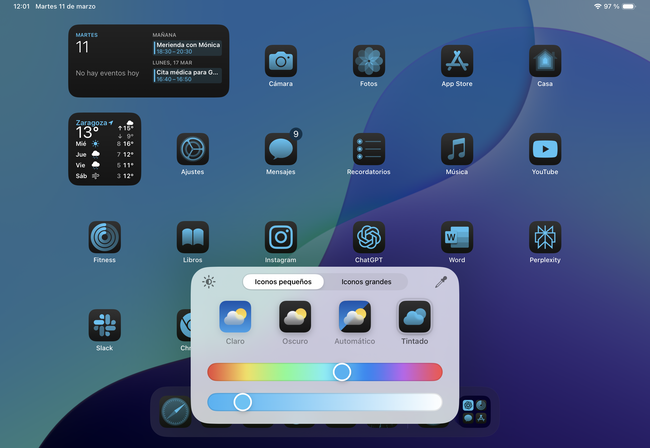Open the Fotos app
The image size is (650, 448).
tap(369, 61)
